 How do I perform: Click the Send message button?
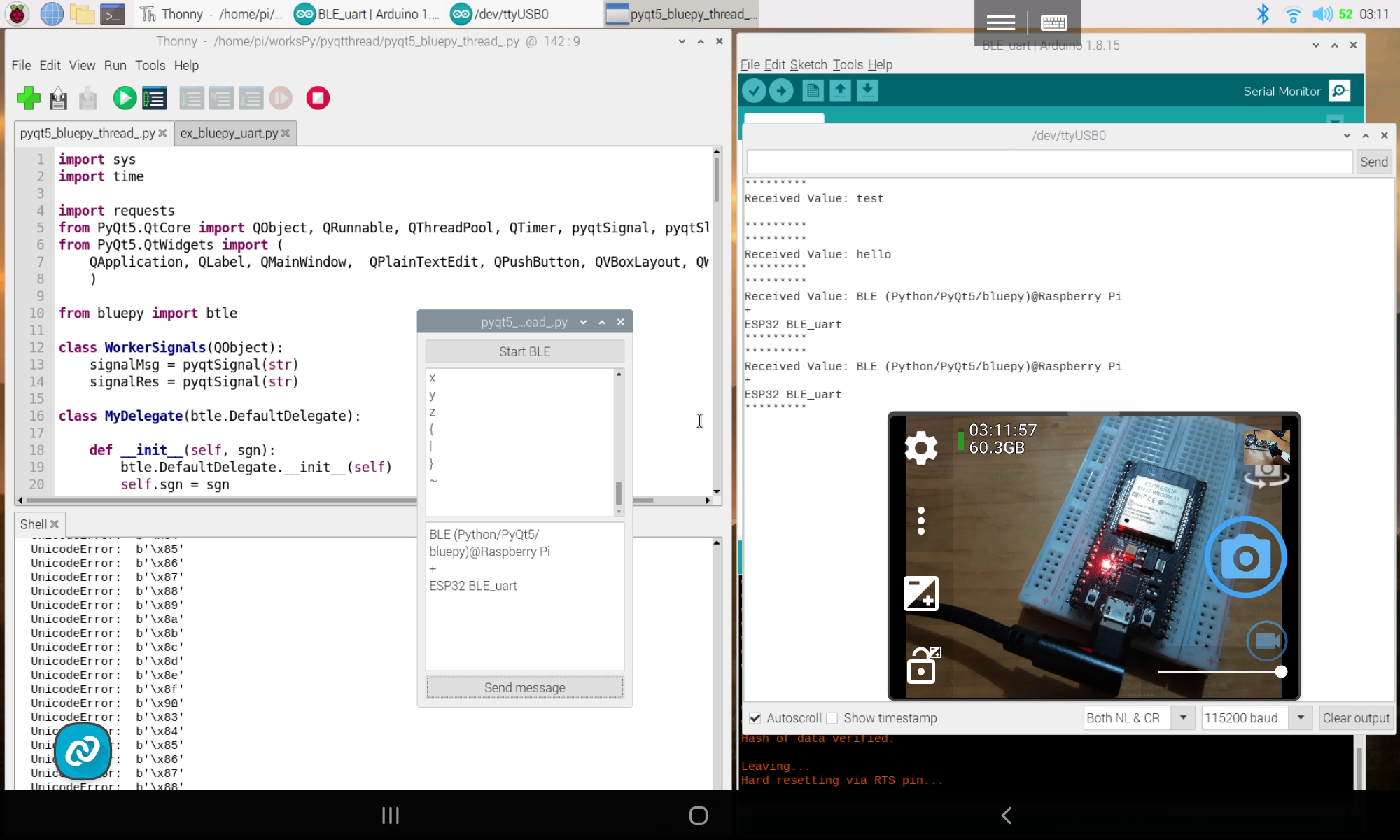524,687
